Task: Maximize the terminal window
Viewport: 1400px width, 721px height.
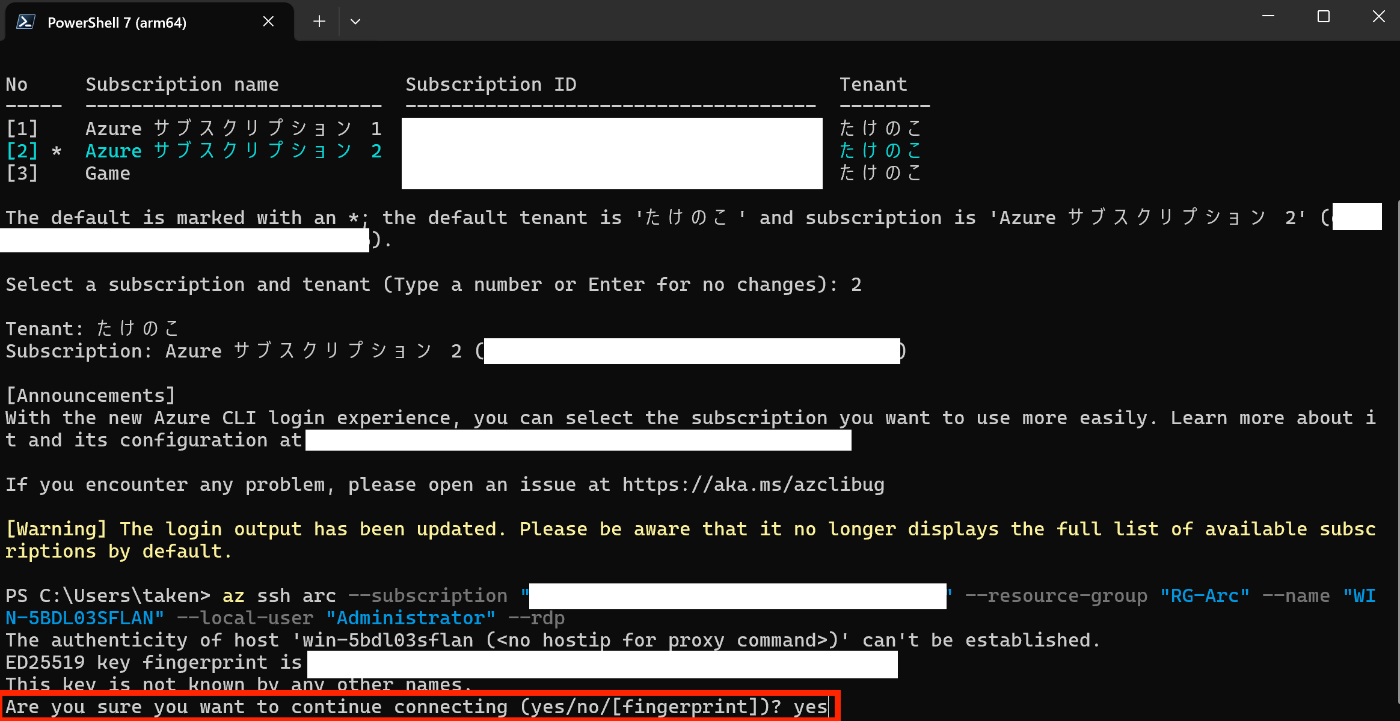Action: click(x=1323, y=17)
